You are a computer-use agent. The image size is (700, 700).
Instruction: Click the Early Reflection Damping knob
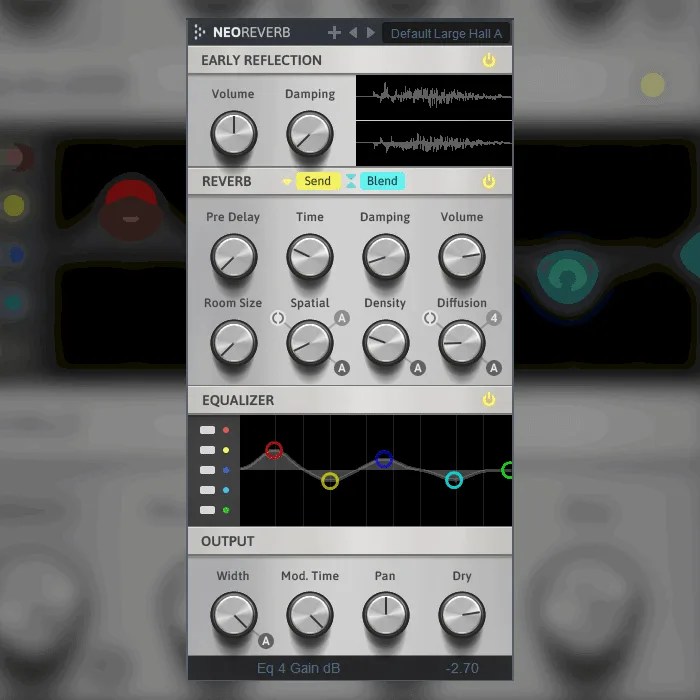tap(309, 133)
